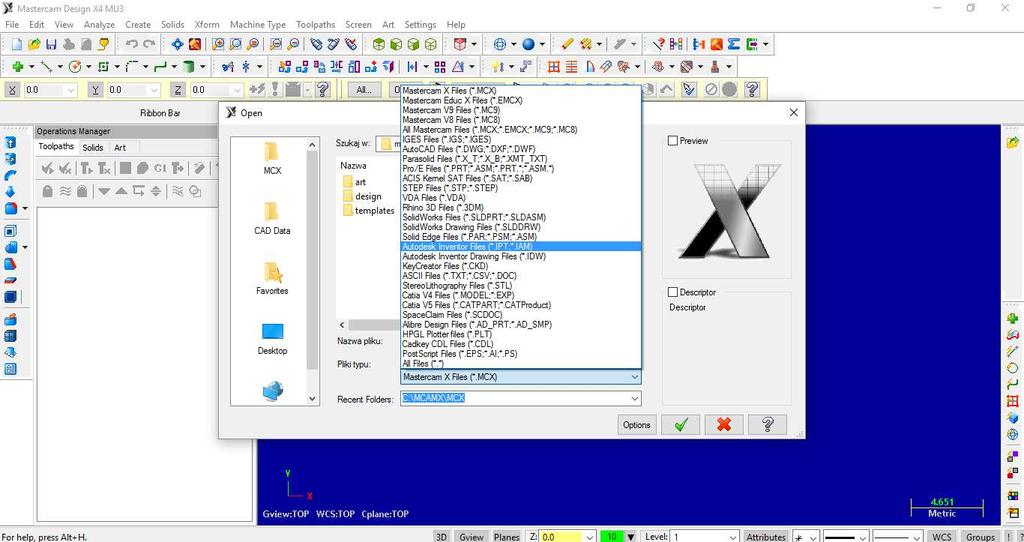The width and height of the screenshot is (1024, 542).
Task: Confirm with the green checkmark button
Action: click(680, 424)
